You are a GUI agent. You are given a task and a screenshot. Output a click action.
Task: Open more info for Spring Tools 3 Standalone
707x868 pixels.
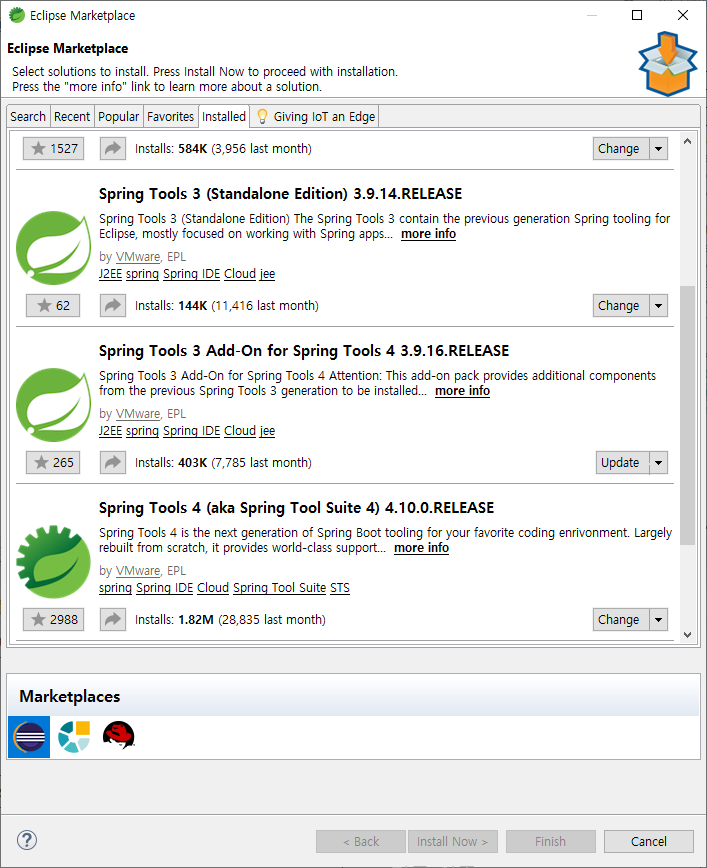coord(428,234)
